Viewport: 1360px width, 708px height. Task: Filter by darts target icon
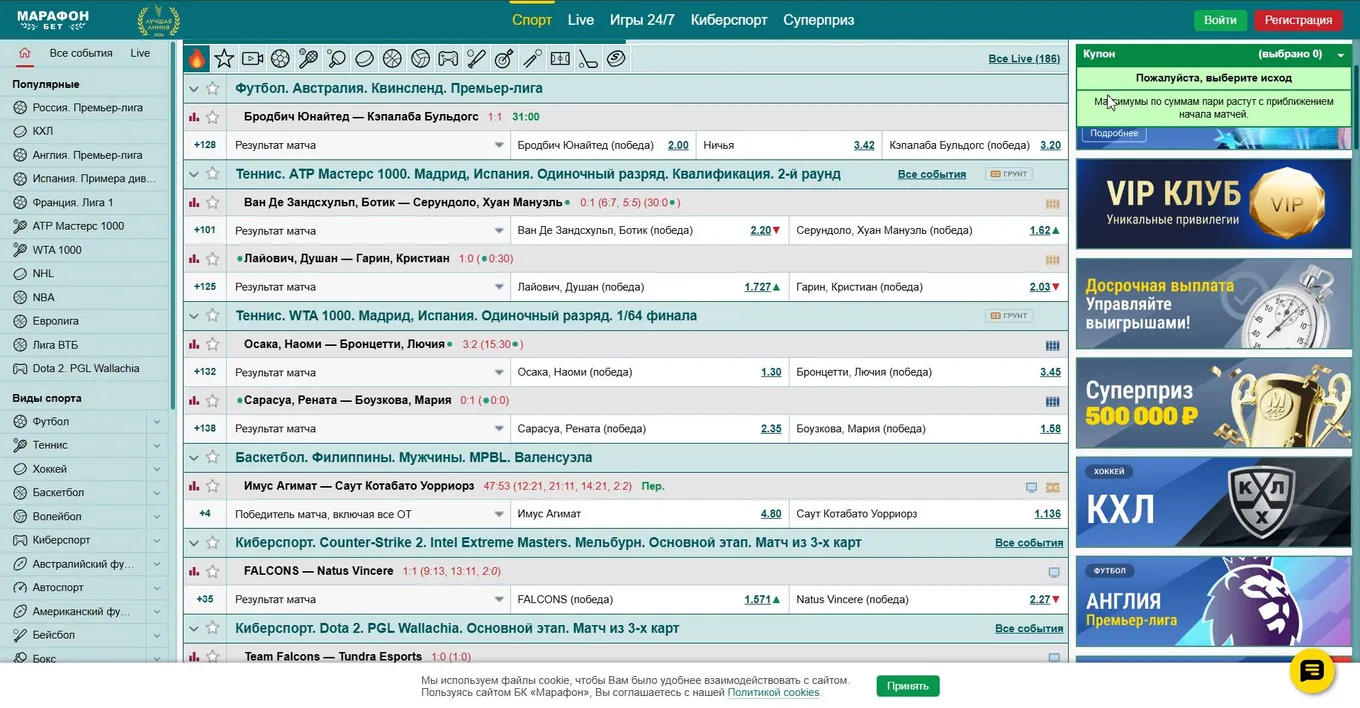pos(505,59)
